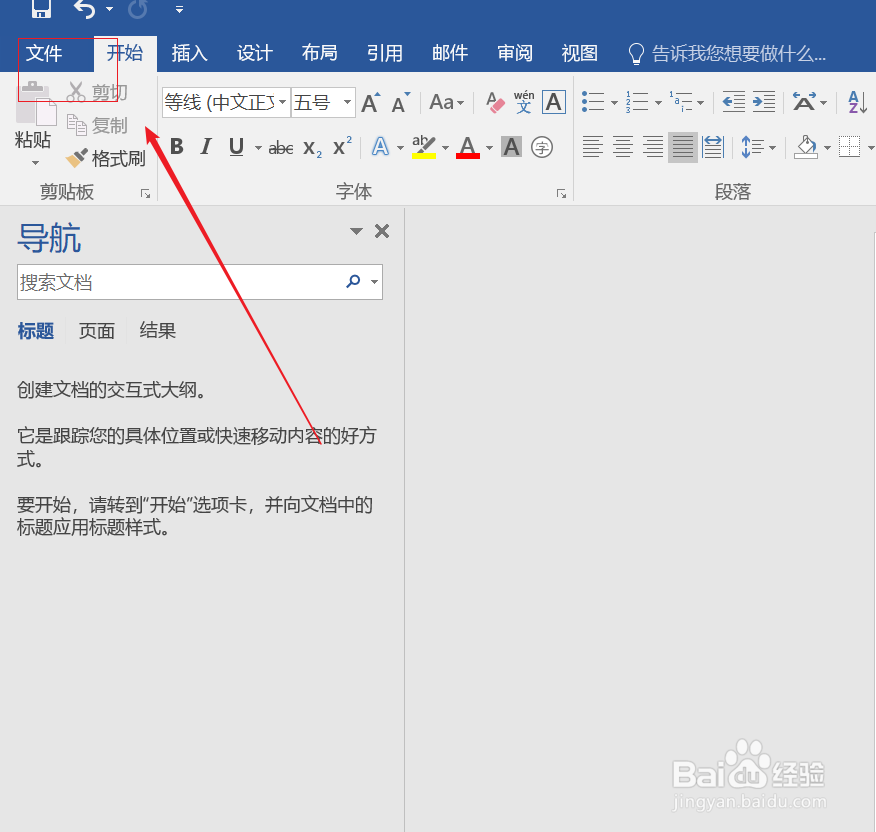876x832 pixels.
Task: Clear all formatting with eraser icon
Action: pos(495,102)
